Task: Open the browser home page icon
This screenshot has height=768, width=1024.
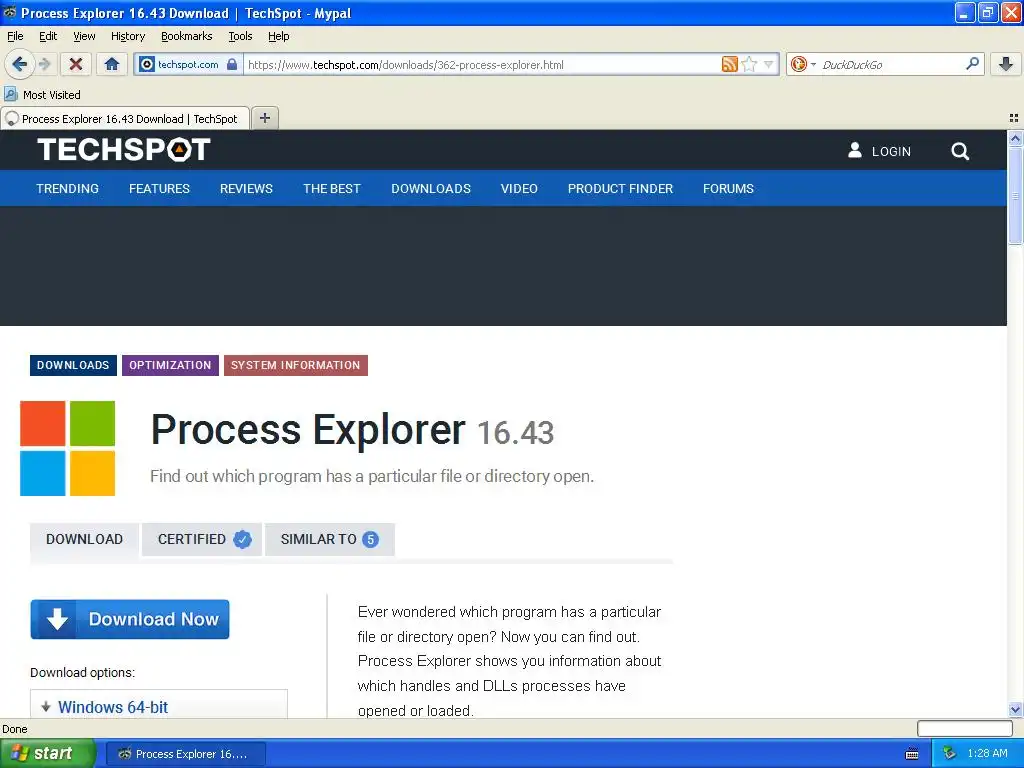Action: [x=112, y=64]
